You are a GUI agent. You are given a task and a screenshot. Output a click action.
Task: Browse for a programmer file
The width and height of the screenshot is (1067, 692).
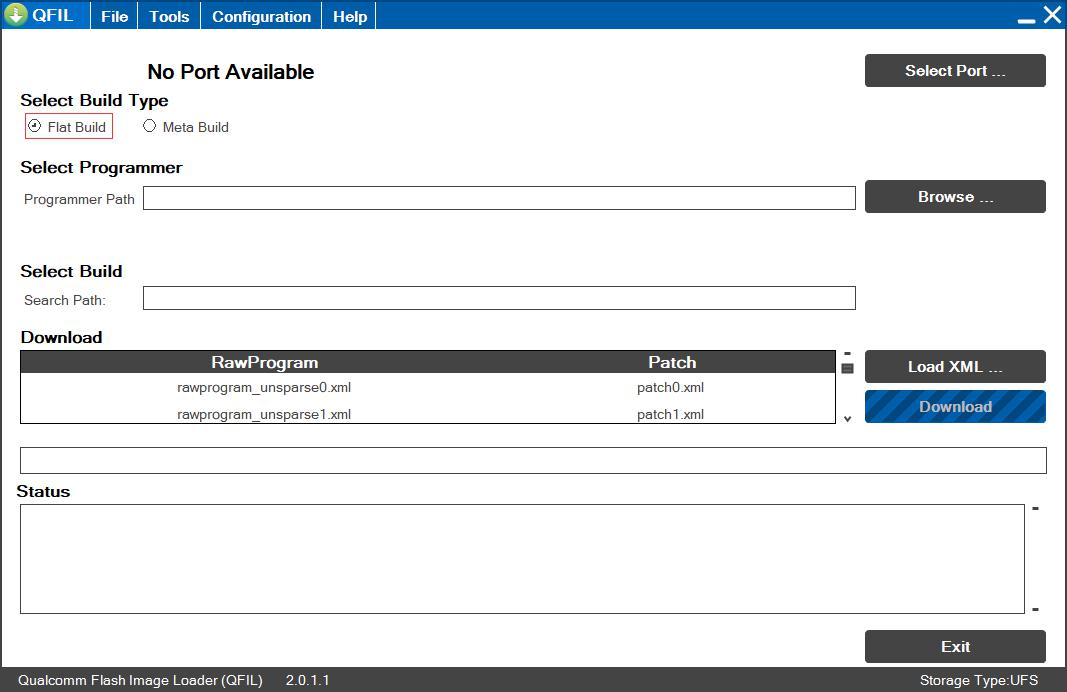955,197
